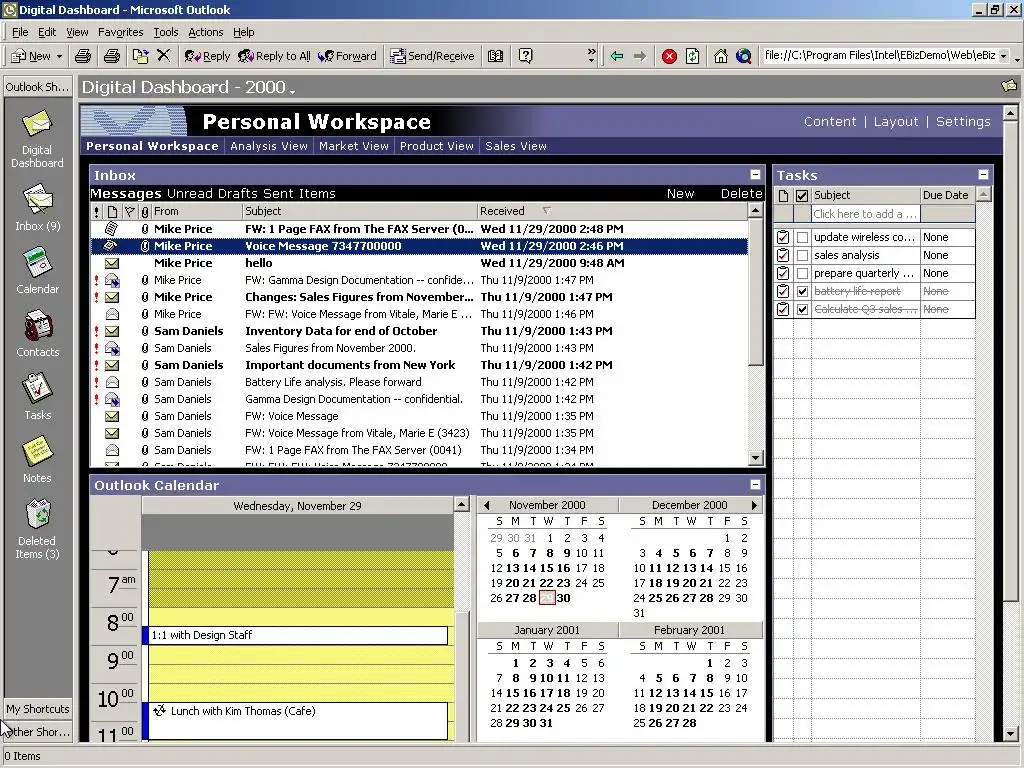
Task: Click the Search the Web icon
Action: pyautogui.click(x=744, y=56)
